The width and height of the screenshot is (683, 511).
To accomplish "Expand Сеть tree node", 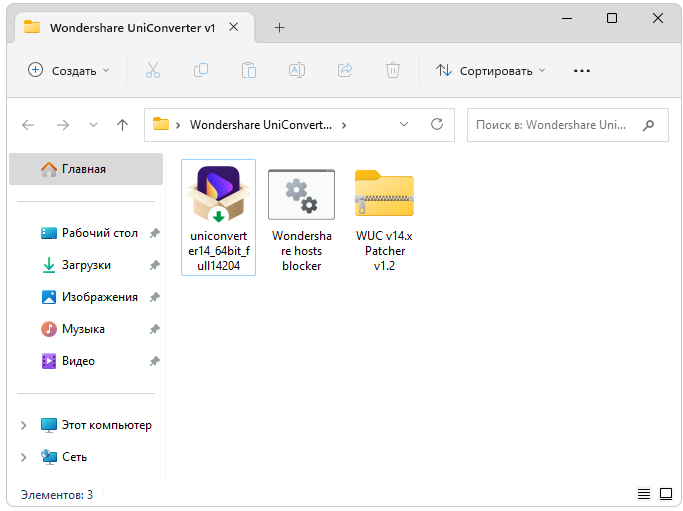I will [x=24, y=457].
